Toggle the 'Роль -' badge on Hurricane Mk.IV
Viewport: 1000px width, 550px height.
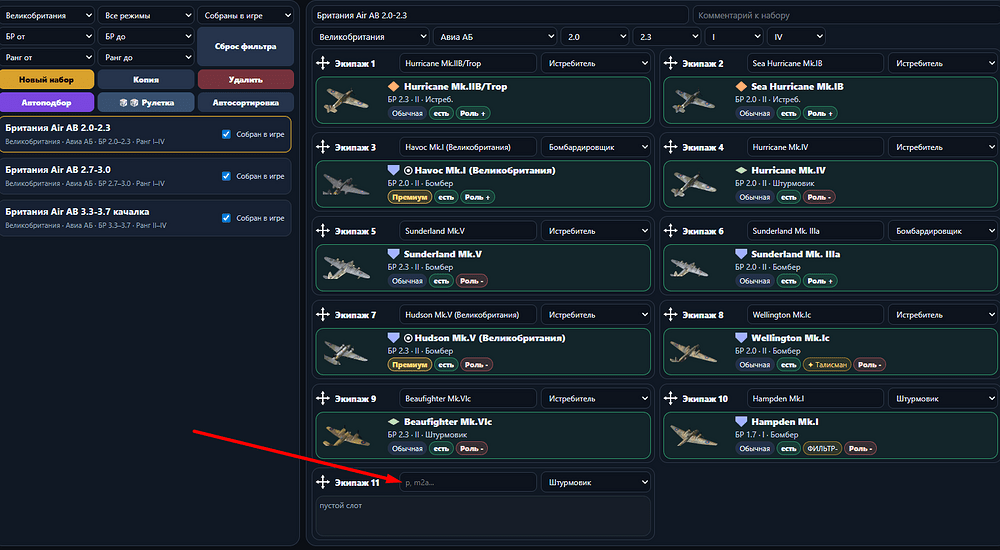pos(819,197)
